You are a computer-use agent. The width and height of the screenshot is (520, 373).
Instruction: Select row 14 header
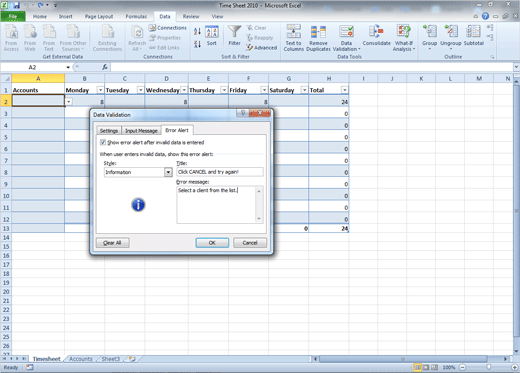6,237
